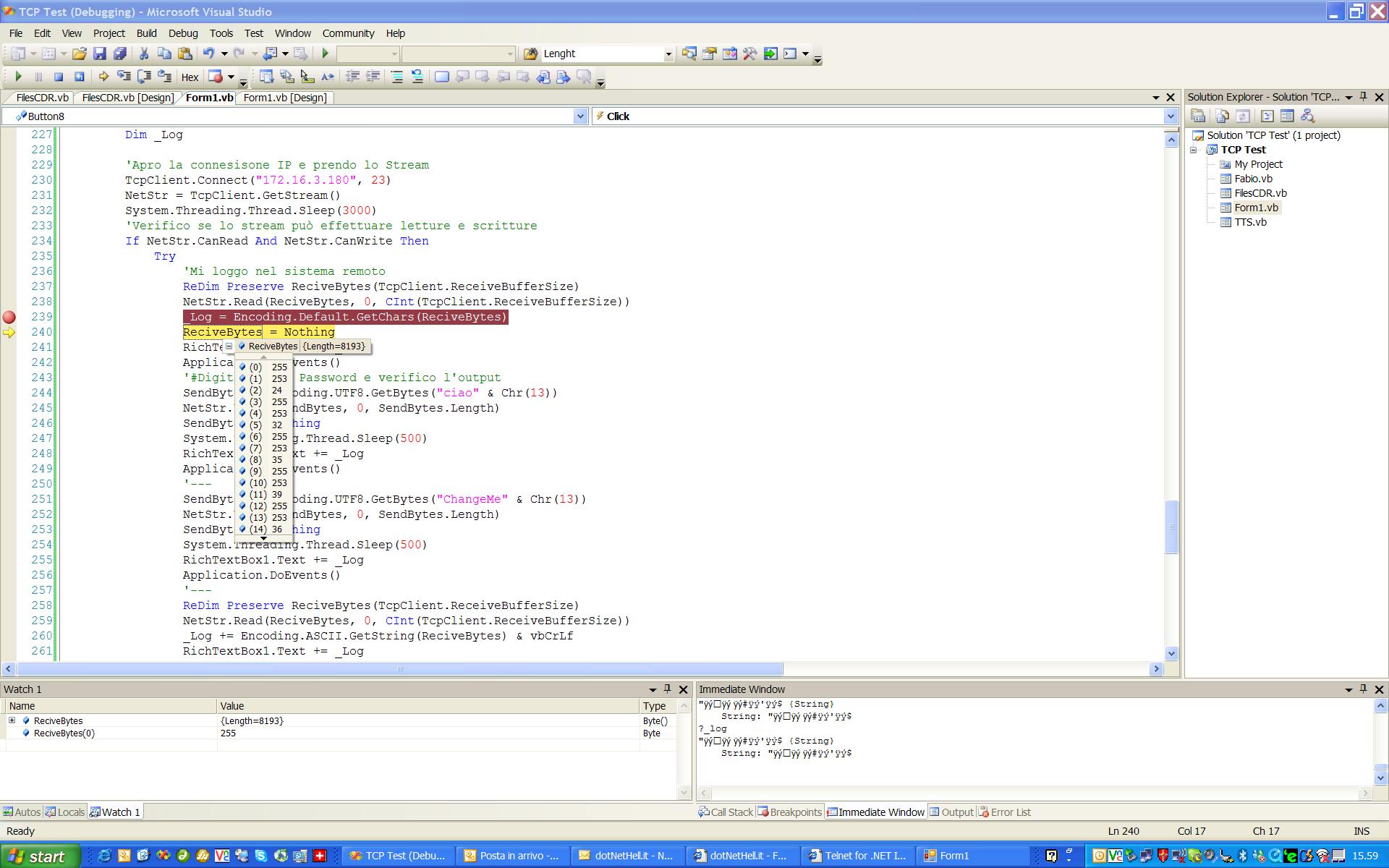The width and height of the screenshot is (1389, 868).
Task: Click ReciveBytes(0) value 255 cell
Action: [x=428, y=733]
